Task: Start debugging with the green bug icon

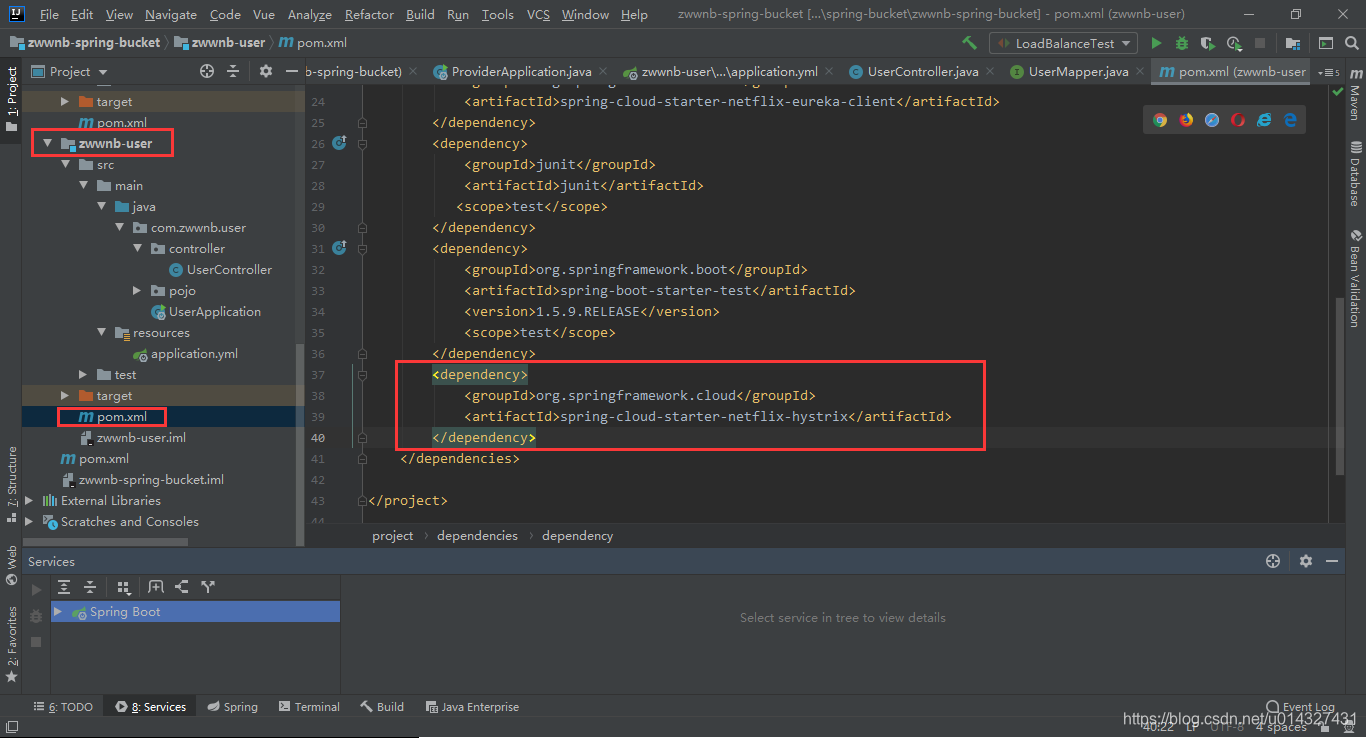Action: point(1182,43)
